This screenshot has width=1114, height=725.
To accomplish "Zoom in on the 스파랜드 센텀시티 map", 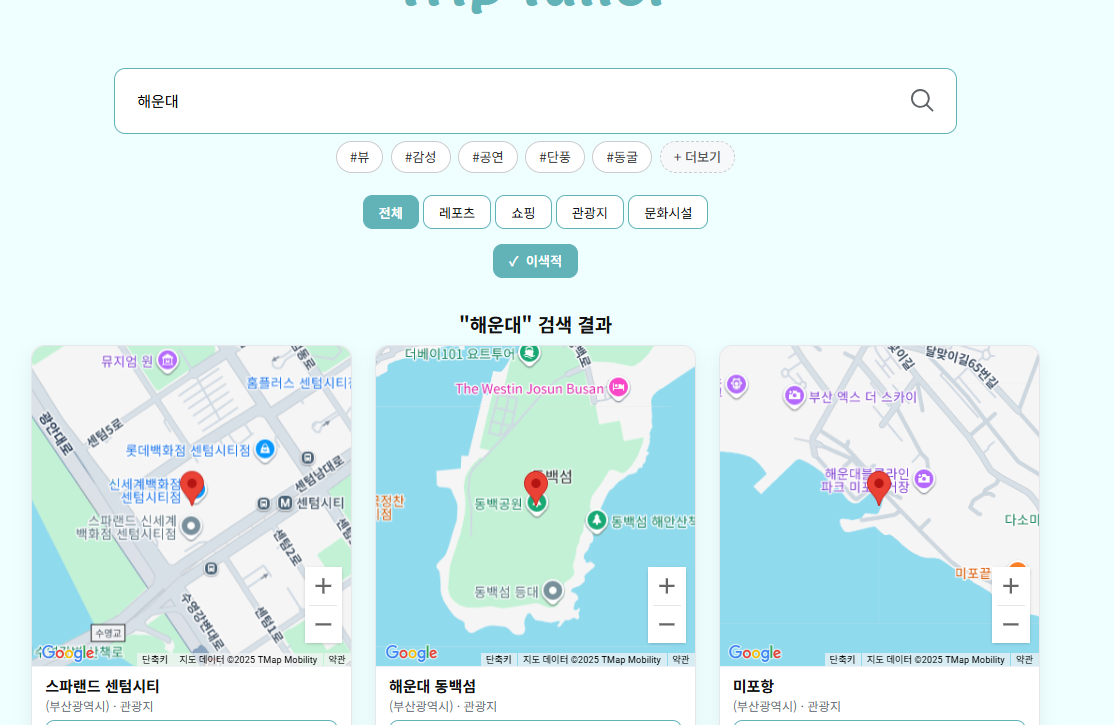I will click(323, 585).
